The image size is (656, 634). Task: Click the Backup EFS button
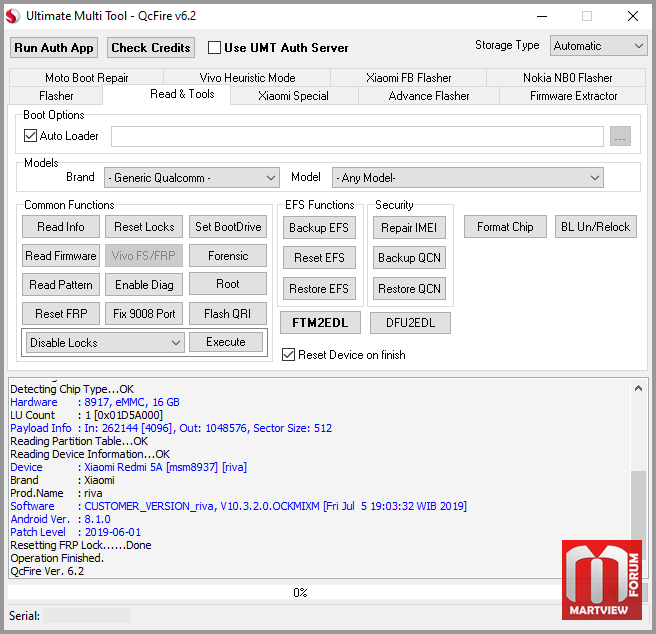(x=319, y=228)
